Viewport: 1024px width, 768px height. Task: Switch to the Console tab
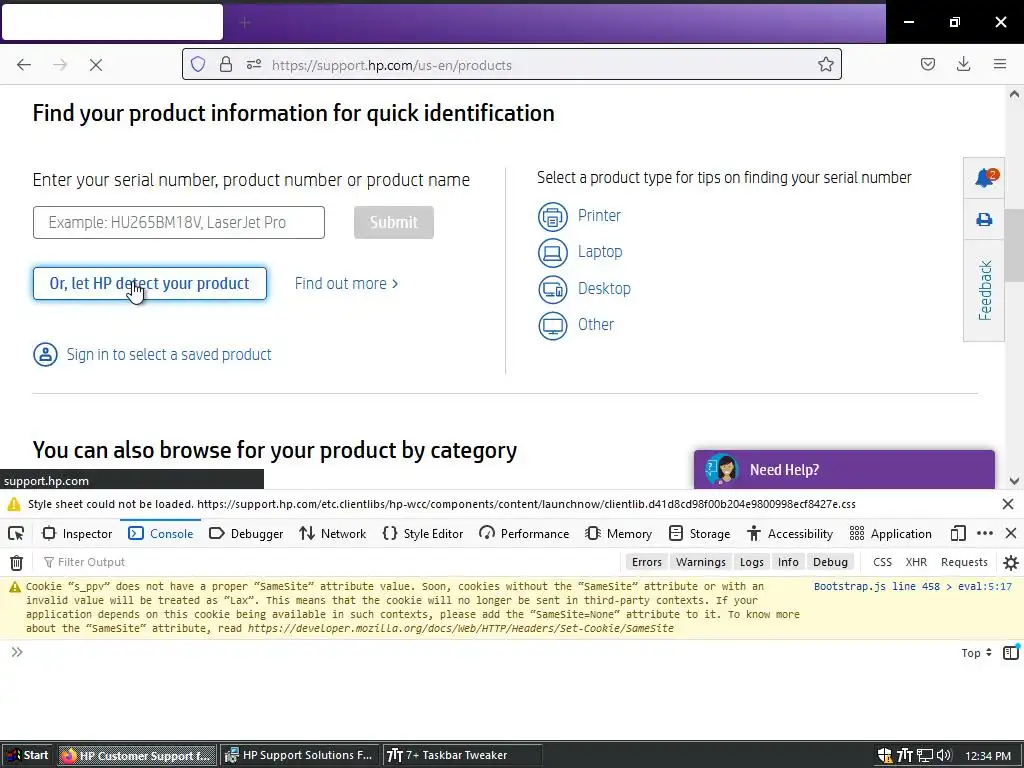161,534
